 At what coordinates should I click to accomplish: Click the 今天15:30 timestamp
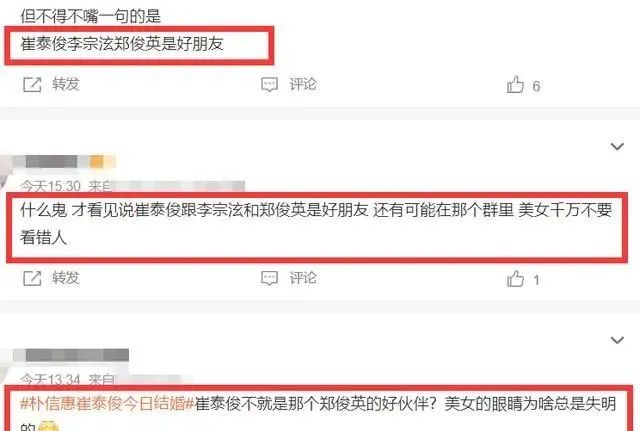51,186
